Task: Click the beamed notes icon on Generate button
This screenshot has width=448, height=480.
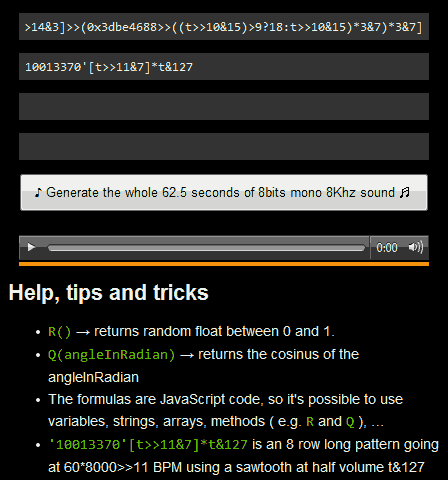Action: pos(405,192)
